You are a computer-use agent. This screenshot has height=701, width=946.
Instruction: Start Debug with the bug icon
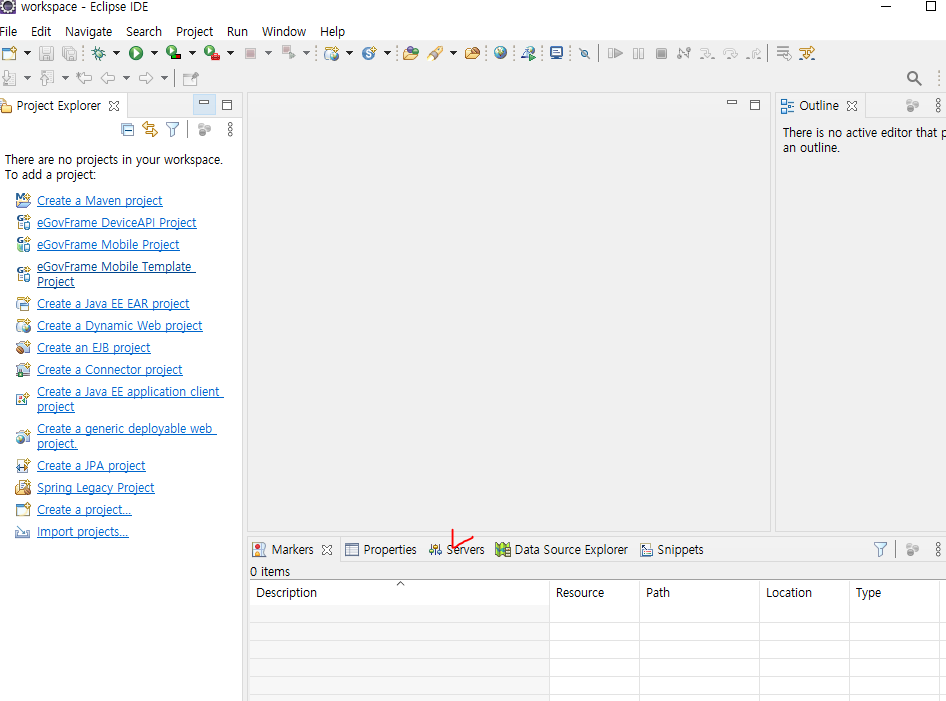pos(98,53)
